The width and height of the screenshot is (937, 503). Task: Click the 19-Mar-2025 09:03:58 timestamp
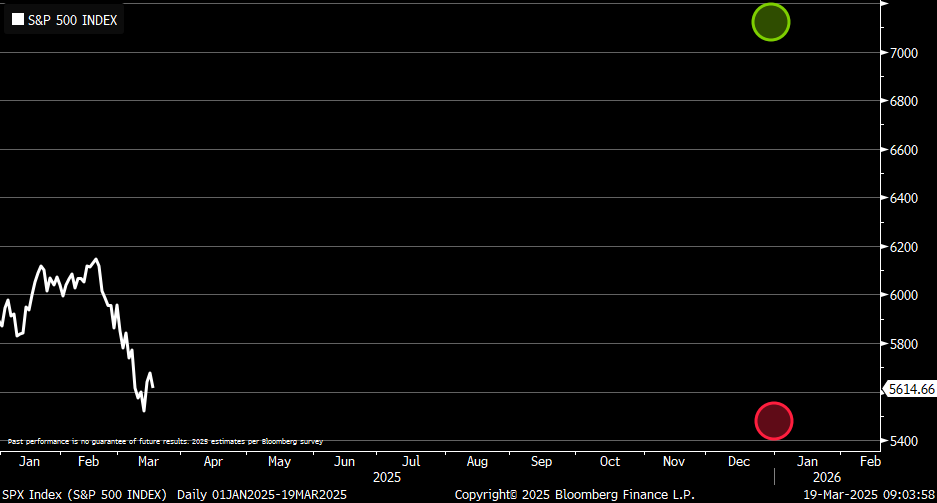point(868,495)
